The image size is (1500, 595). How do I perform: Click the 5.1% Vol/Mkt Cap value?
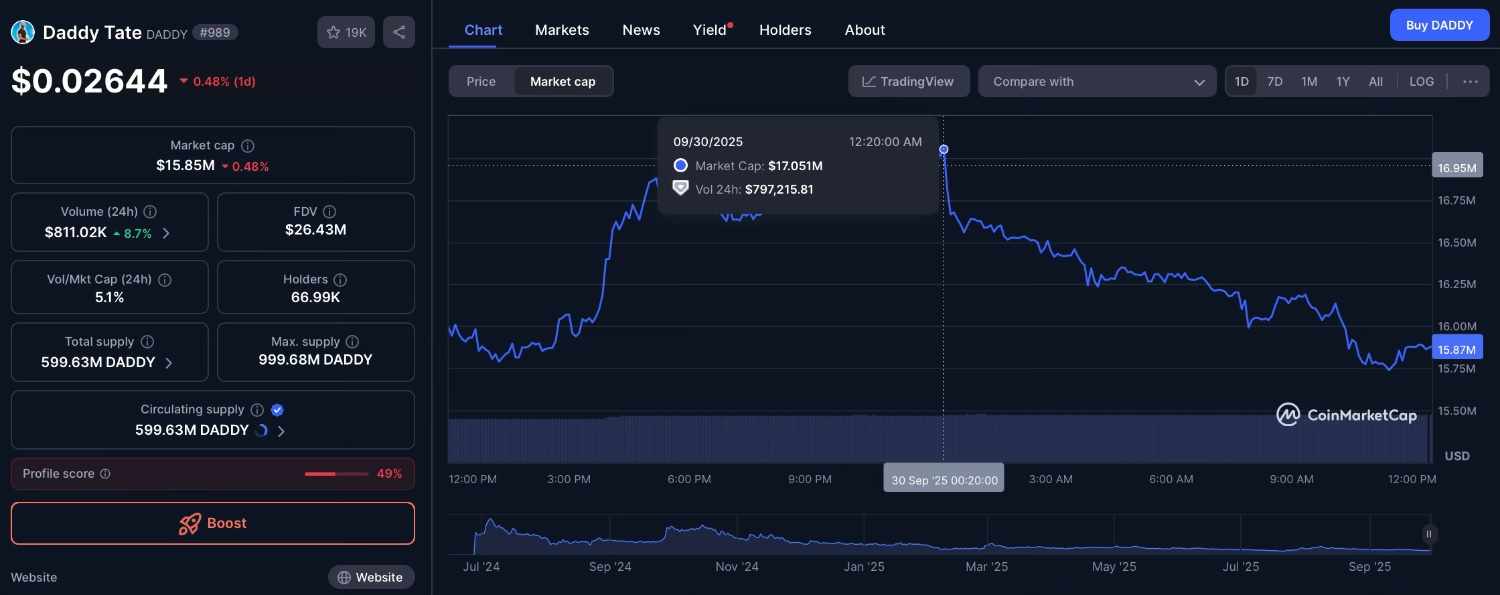110,297
